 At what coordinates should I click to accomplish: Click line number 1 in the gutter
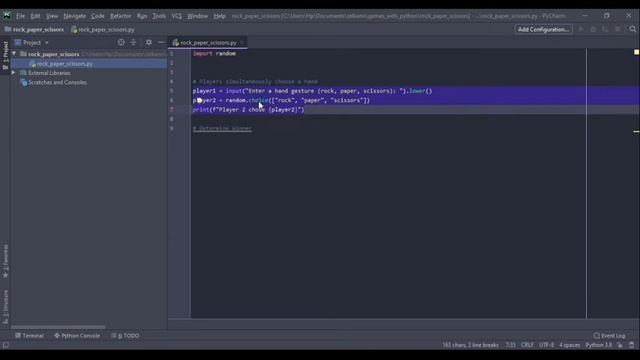(x=172, y=53)
